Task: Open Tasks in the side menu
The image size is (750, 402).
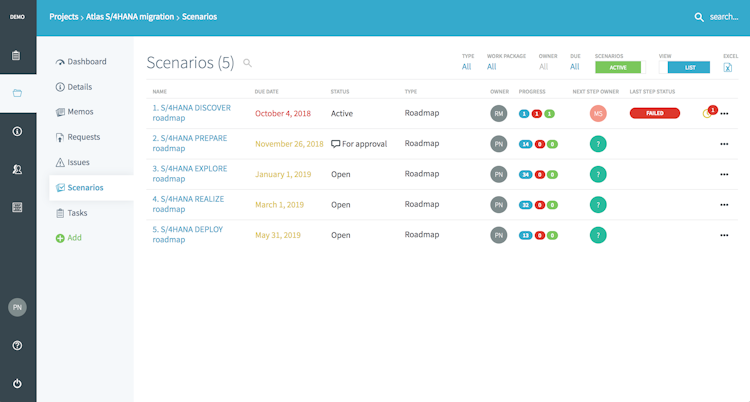Action: coord(72,213)
